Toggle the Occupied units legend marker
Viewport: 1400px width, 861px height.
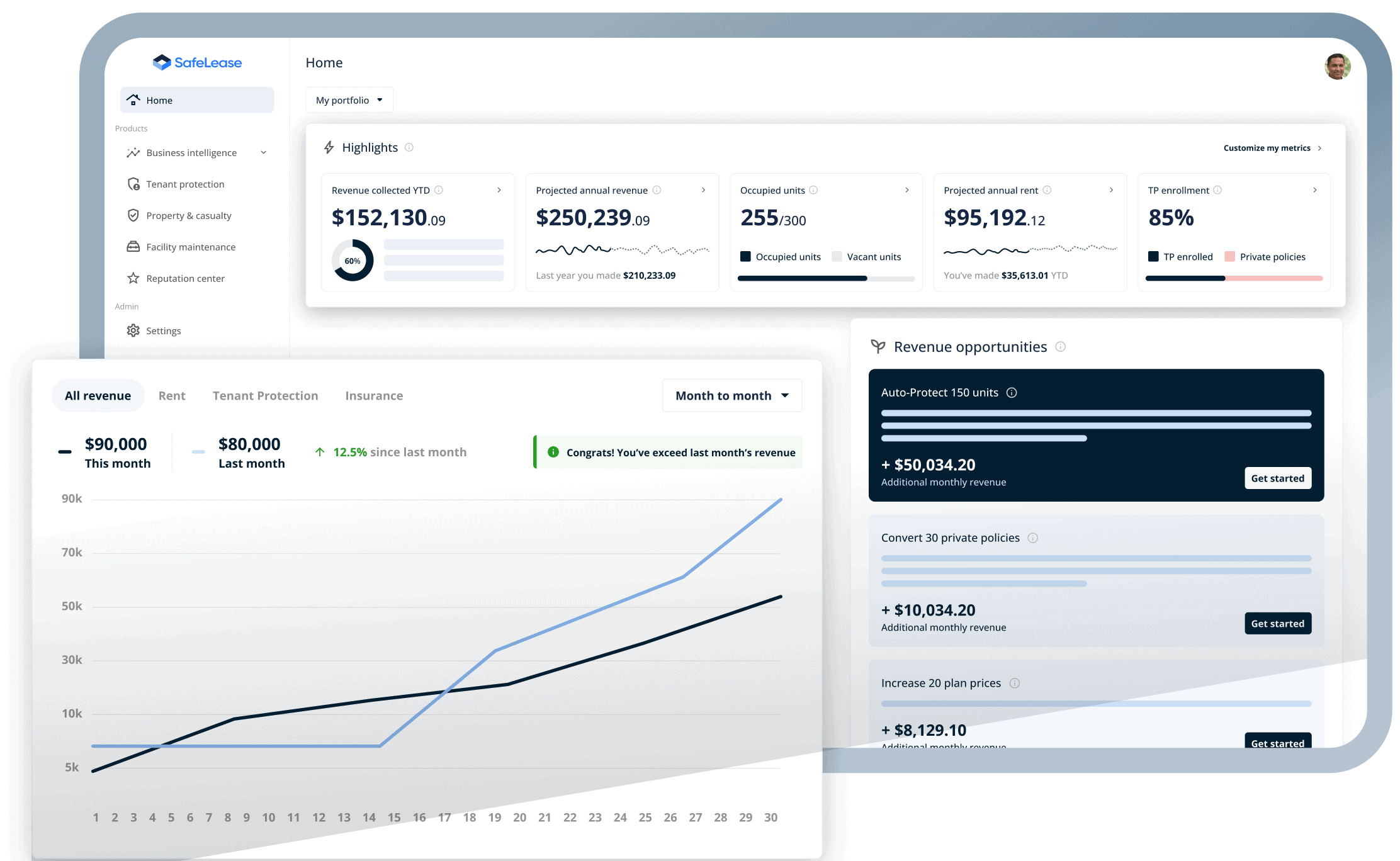pos(746,256)
